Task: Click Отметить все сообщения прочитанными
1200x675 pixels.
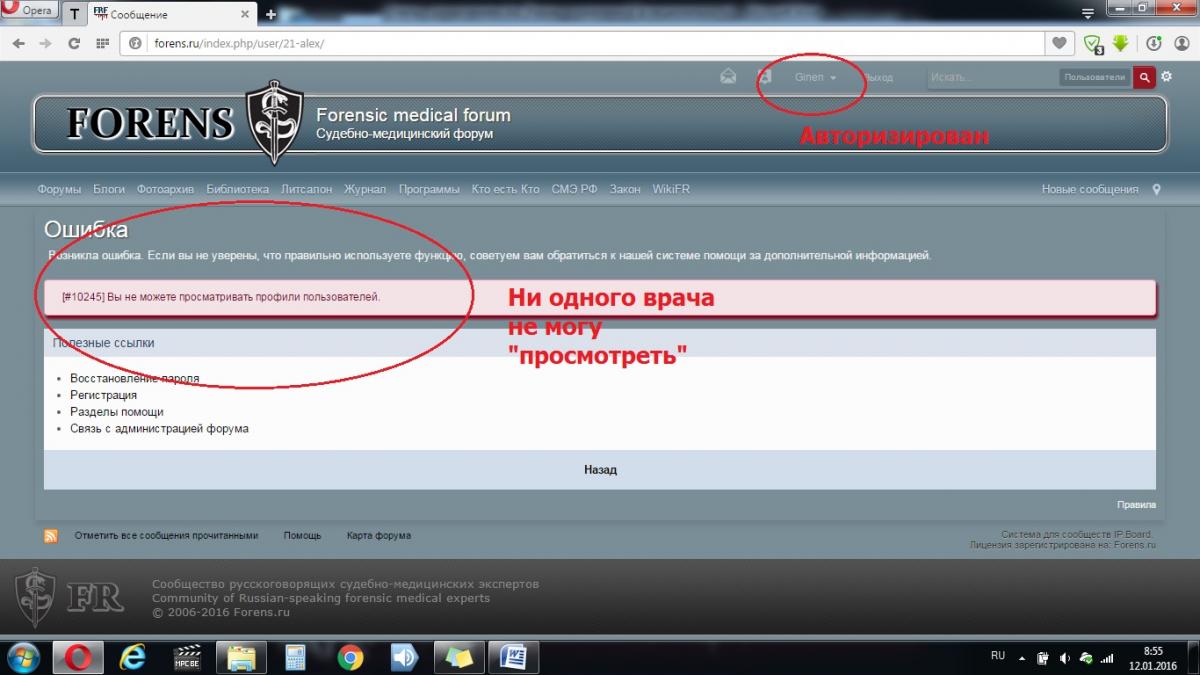Action: point(166,536)
